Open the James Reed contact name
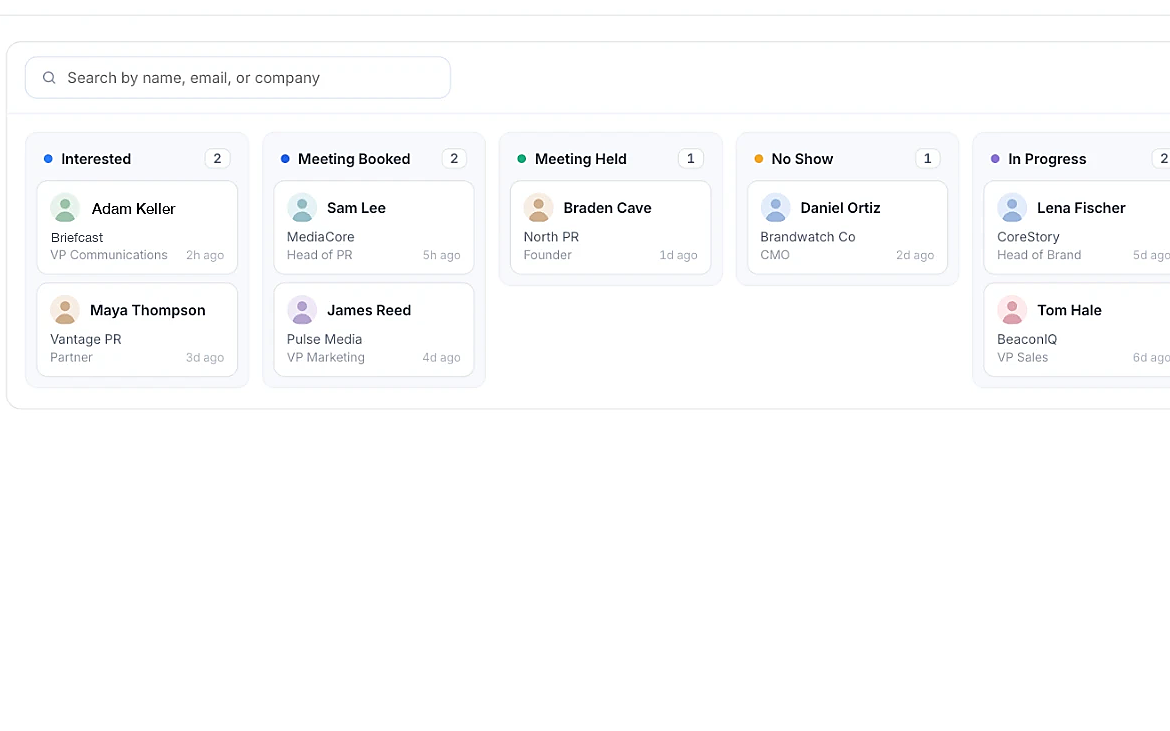Image resolution: width=1170 pixels, height=731 pixels. 369,310
